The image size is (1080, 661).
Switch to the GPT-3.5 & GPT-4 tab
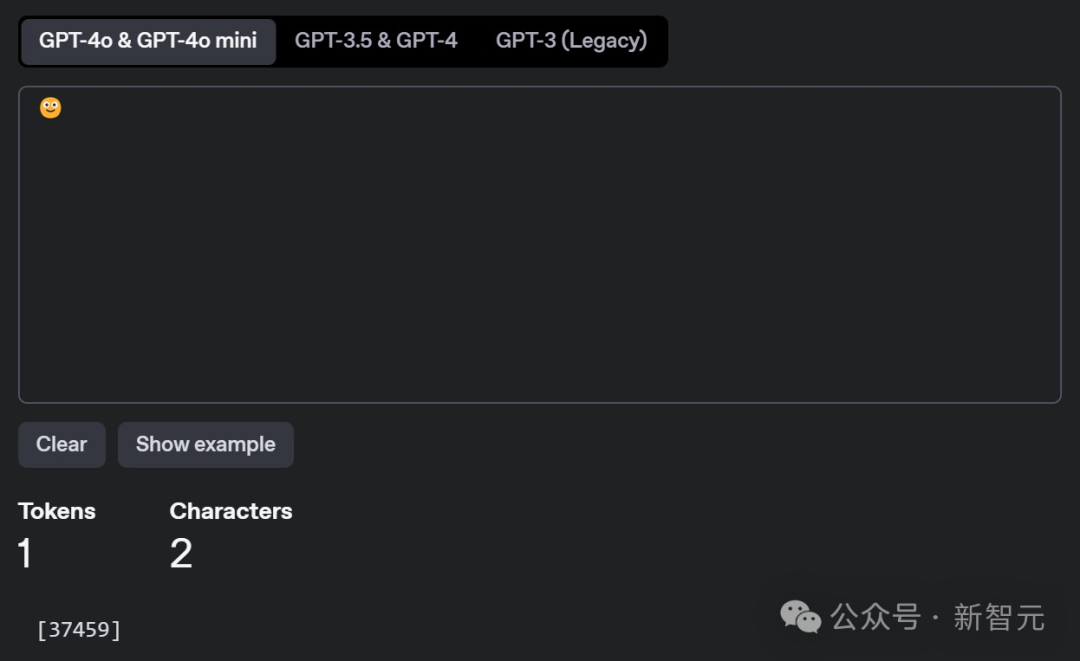coord(376,41)
